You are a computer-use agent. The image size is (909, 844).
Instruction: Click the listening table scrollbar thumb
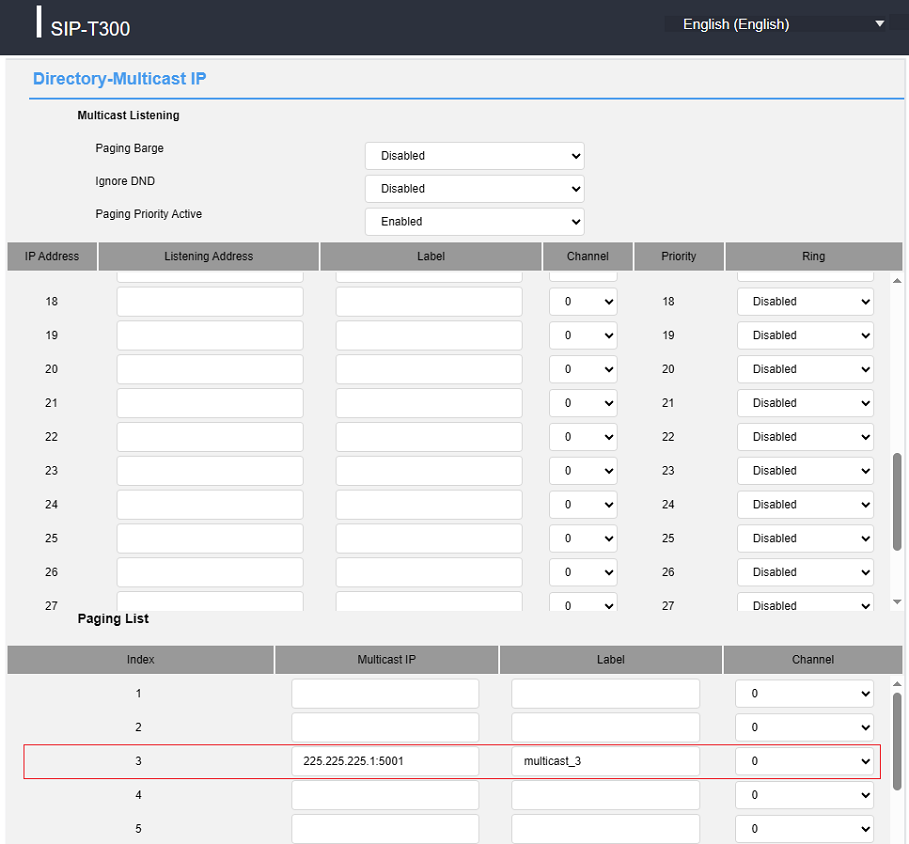(897, 502)
